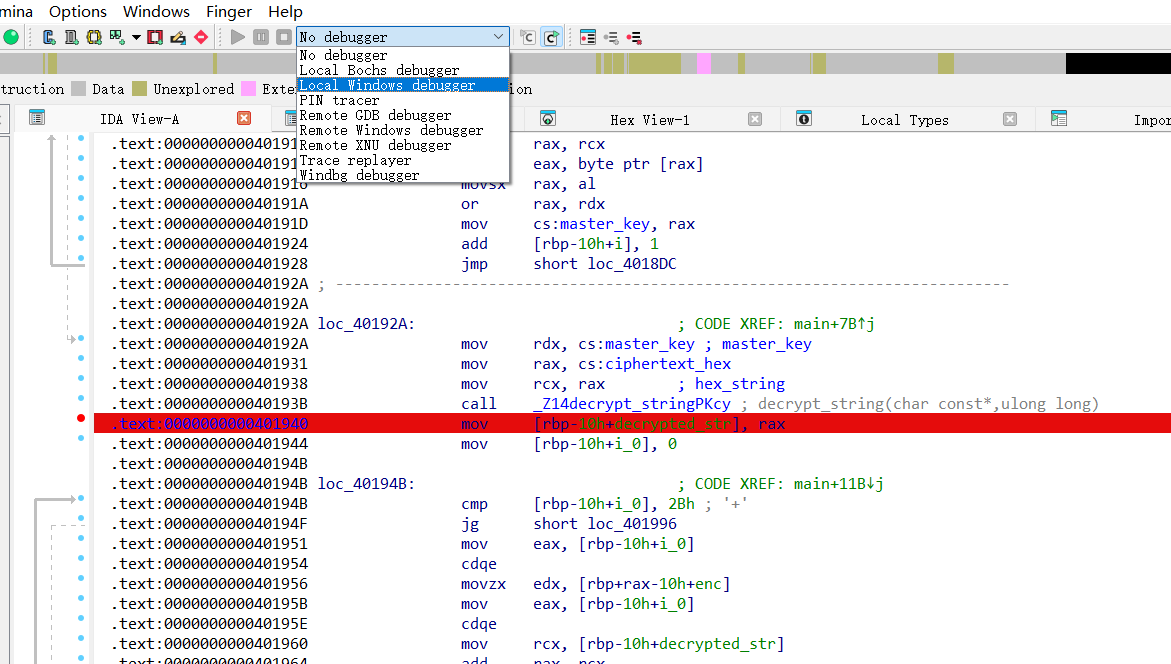Click a position on the navigation band
The image size is (1171, 664).
point(700,62)
